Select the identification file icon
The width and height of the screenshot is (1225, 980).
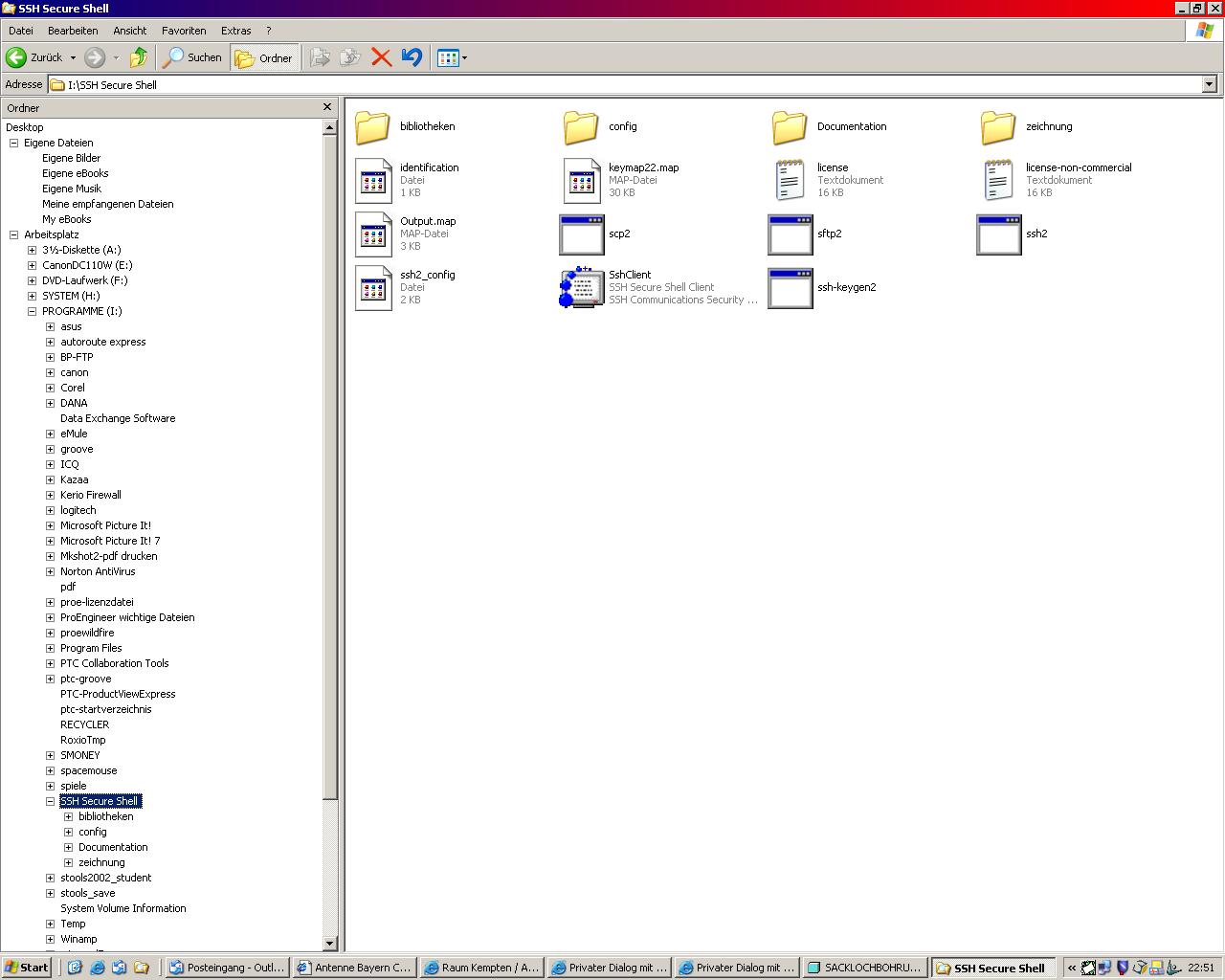point(373,180)
